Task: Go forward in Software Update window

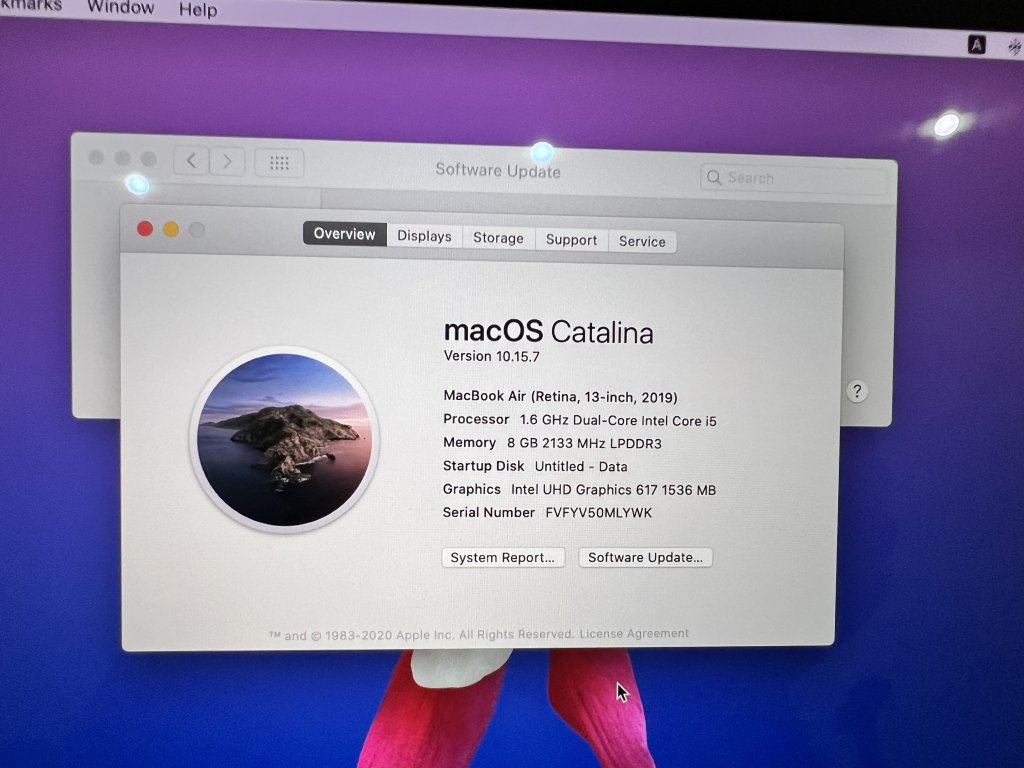Action: (x=227, y=161)
